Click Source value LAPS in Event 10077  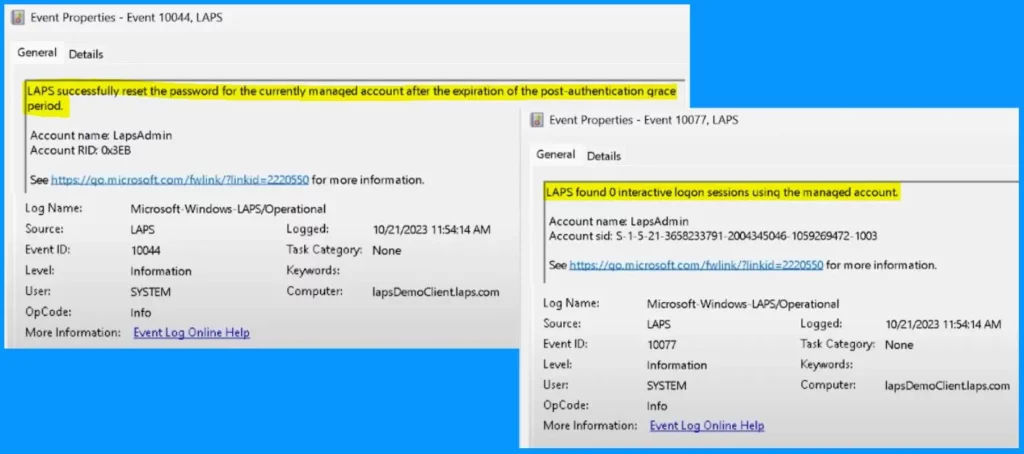click(x=659, y=324)
